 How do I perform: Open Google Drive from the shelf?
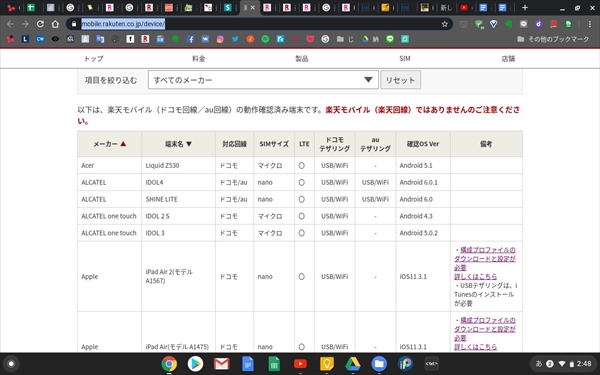tap(353, 364)
